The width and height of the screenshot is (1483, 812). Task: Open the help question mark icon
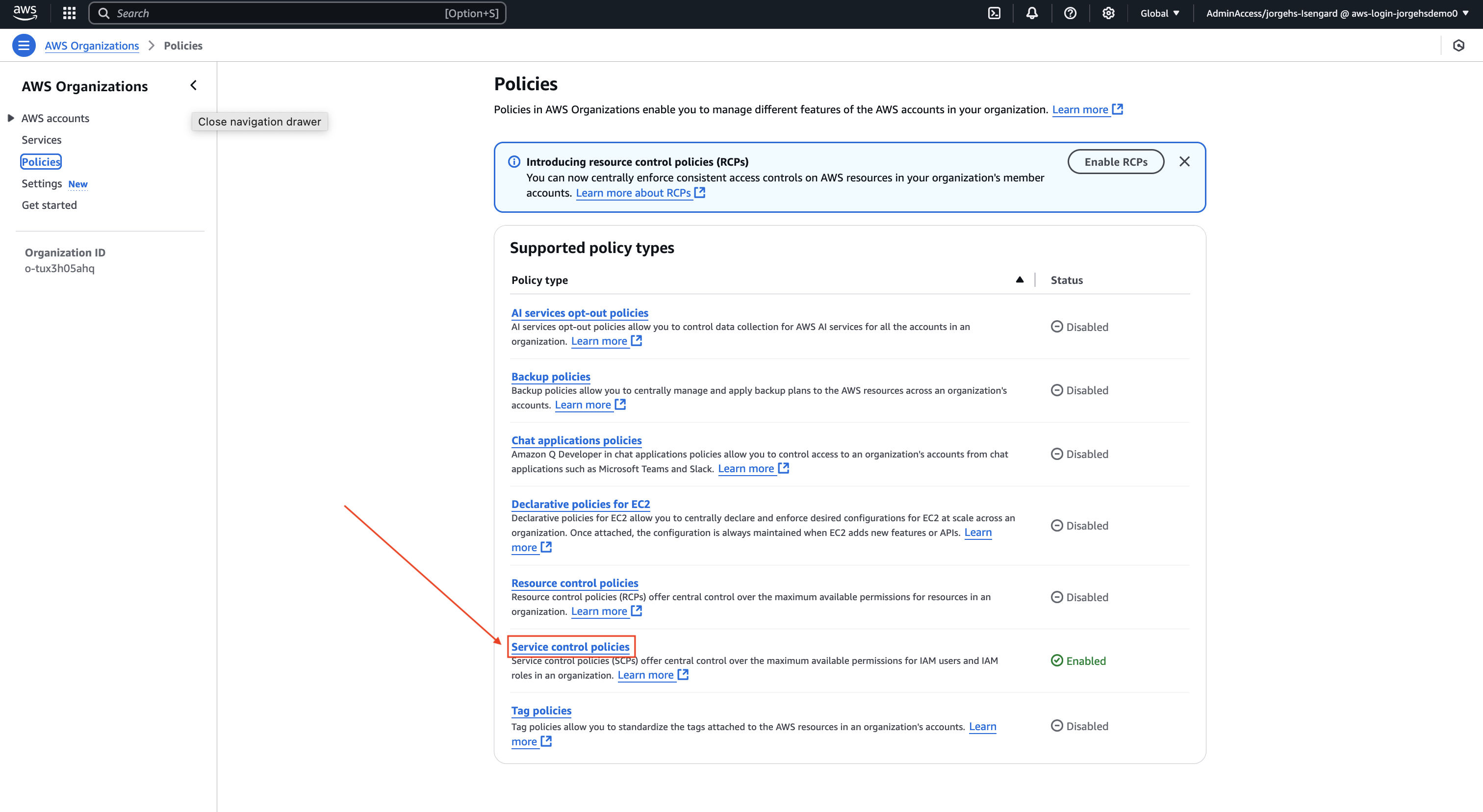[x=1070, y=13]
